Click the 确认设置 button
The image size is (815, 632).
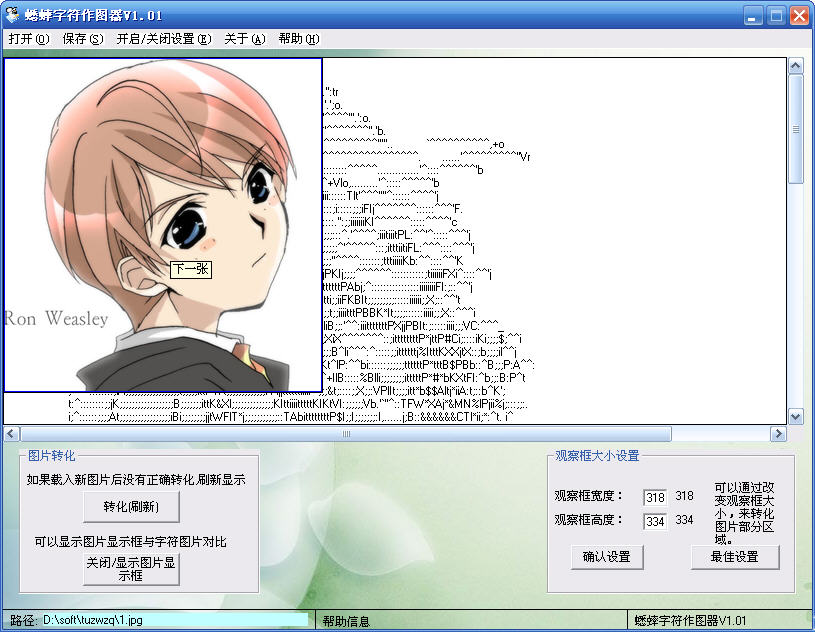(607, 557)
